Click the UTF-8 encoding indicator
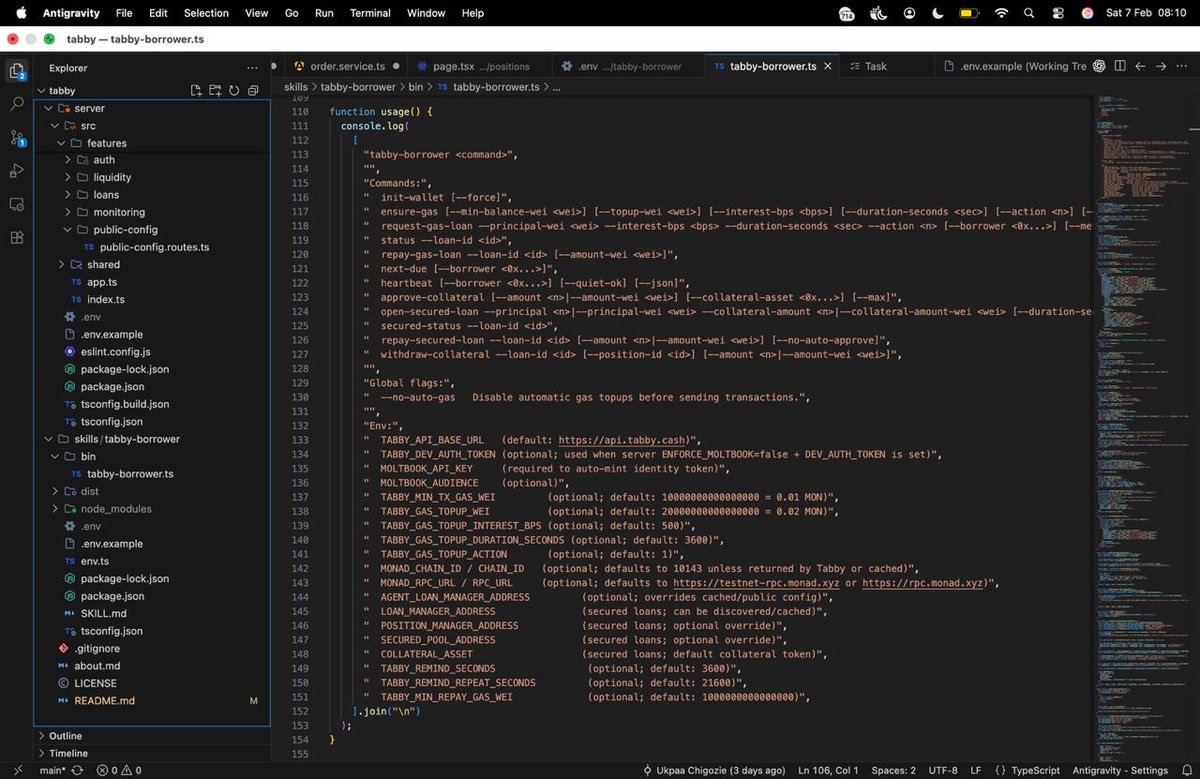 coord(943,770)
